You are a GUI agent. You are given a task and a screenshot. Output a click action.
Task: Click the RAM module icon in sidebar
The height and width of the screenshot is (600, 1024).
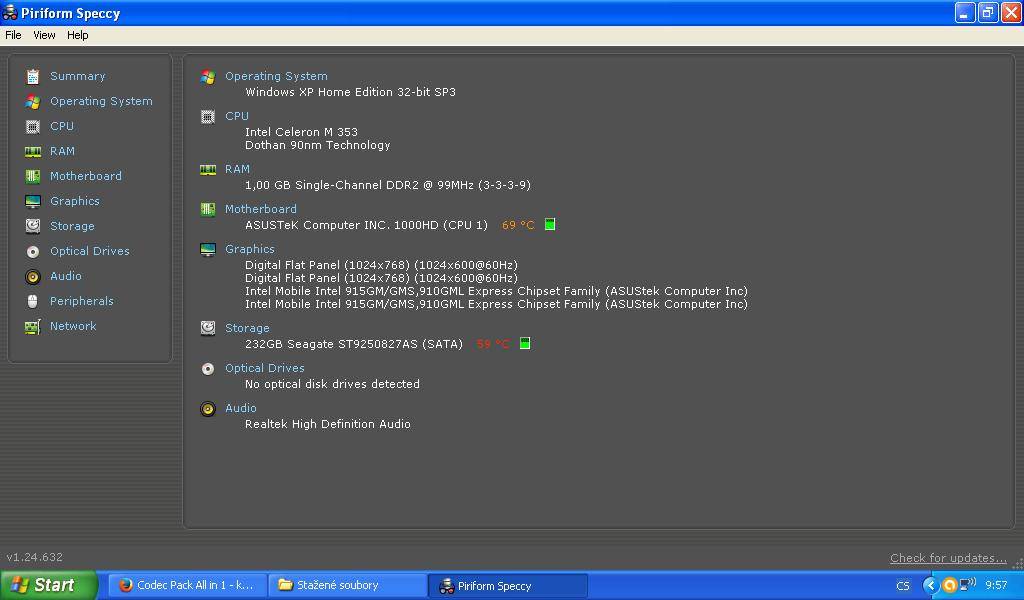point(33,152)
